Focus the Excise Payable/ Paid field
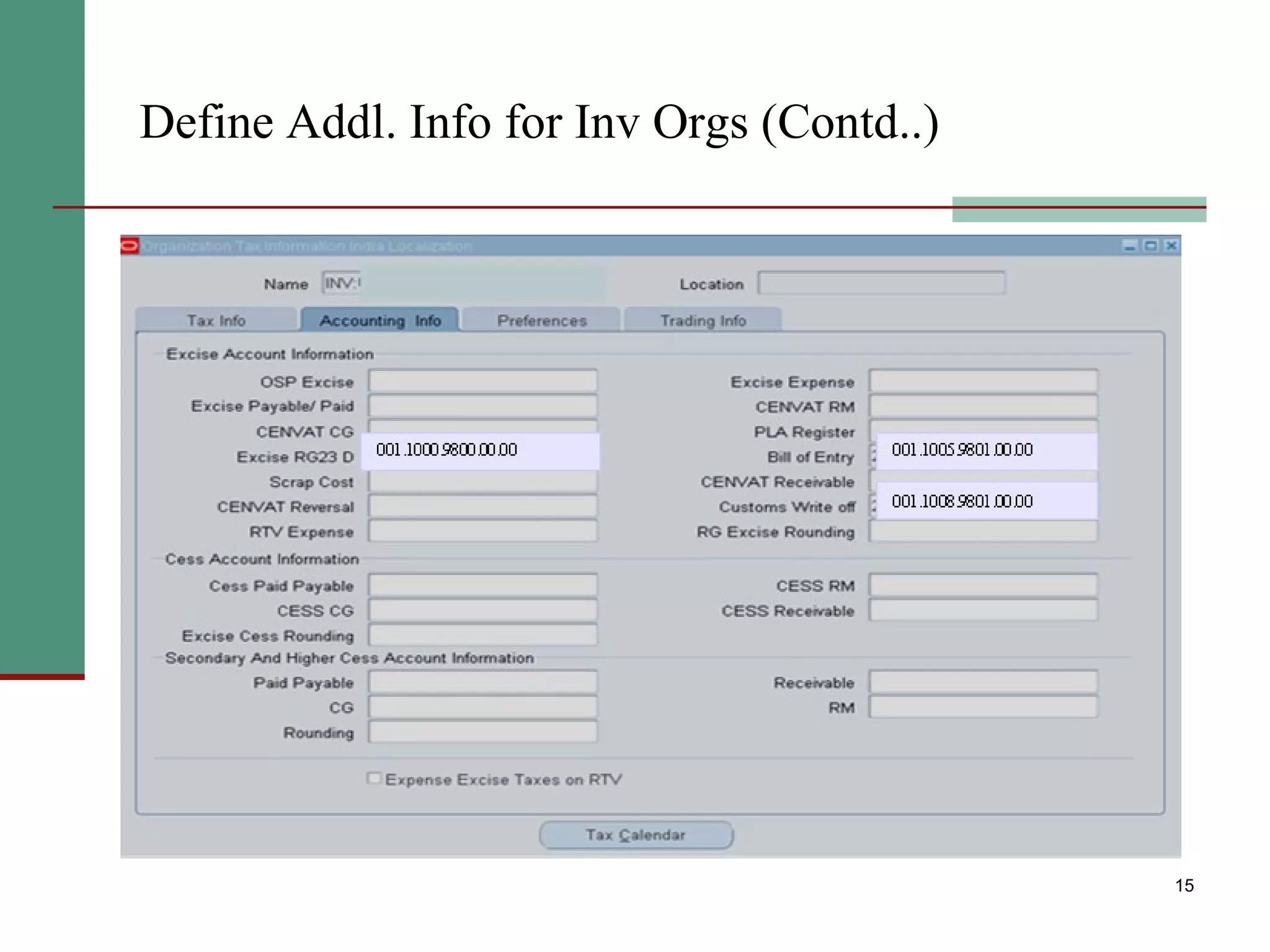The height and width of the screenshot is (952, 1270). 483,406
